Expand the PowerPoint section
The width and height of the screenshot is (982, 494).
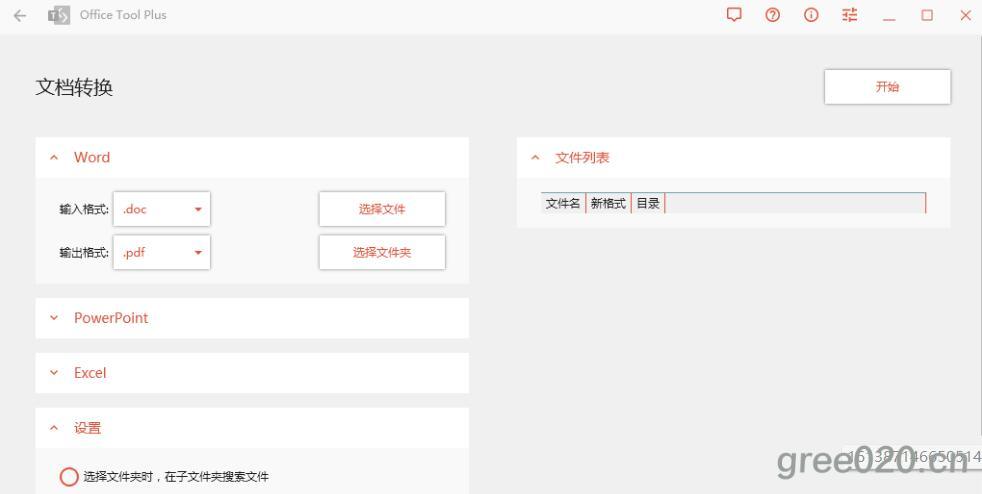point(54,318)
